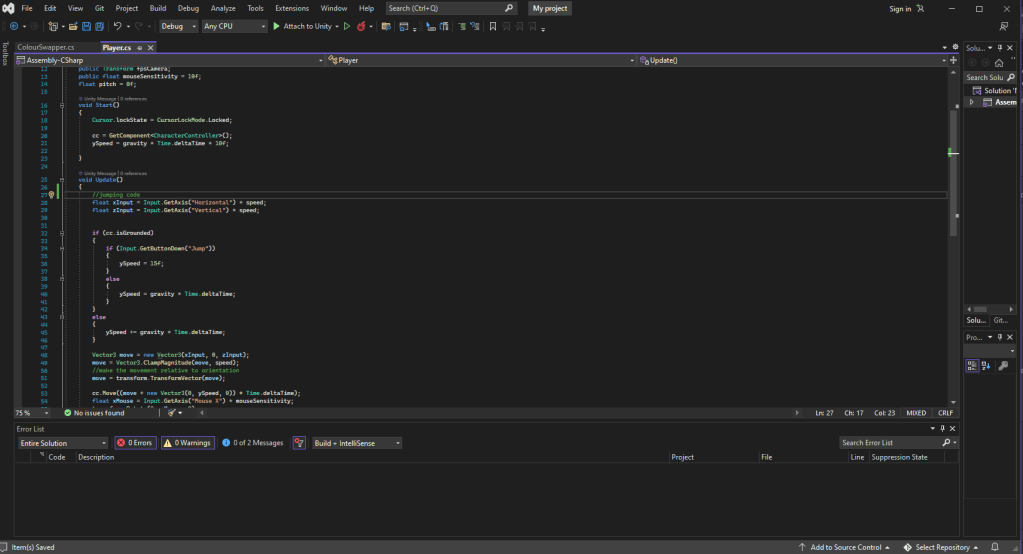Click the Save All toolbar icon

coord(101,26)
